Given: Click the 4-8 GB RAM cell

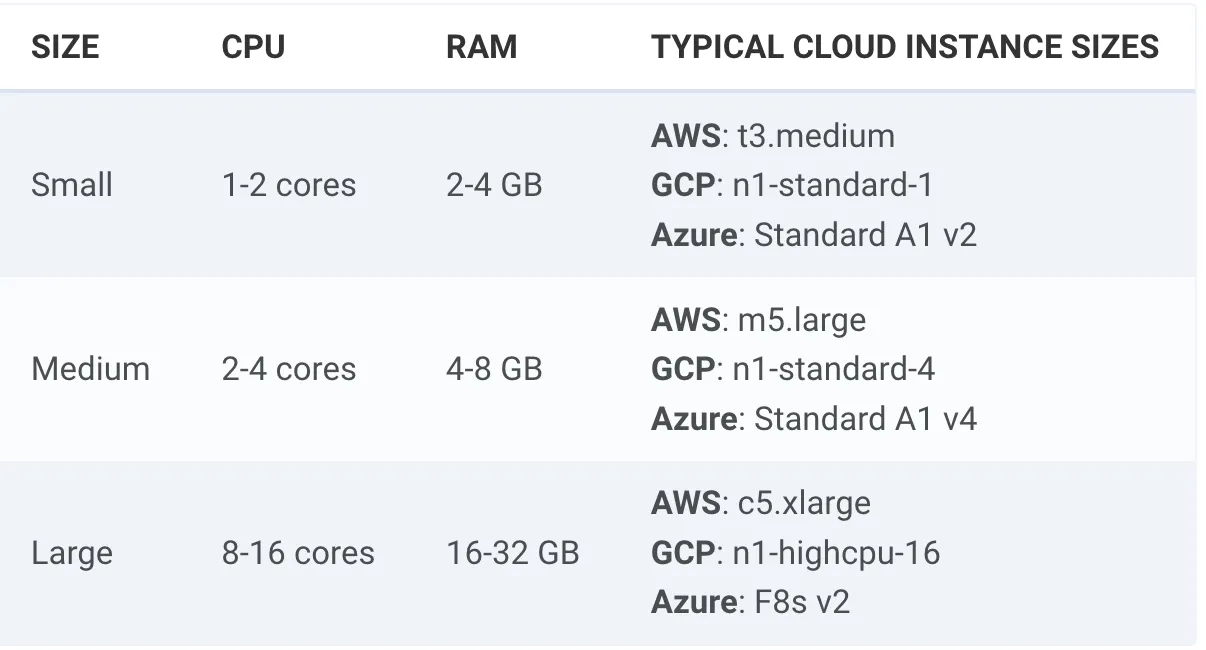Looking at the screenshot, I should (x=494, y=369).
